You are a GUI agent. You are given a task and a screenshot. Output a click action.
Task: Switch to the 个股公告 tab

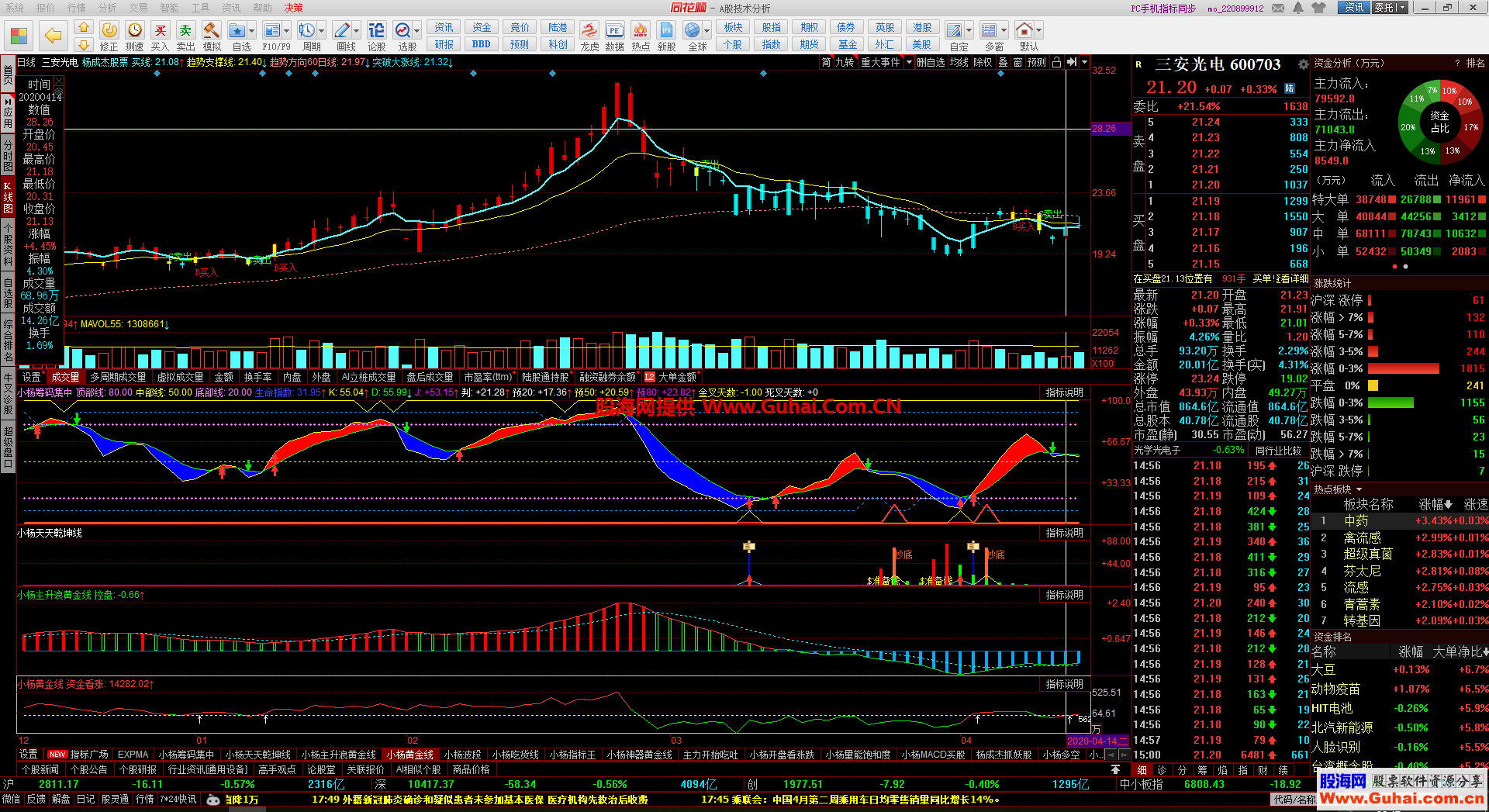[x=88, y=770]
